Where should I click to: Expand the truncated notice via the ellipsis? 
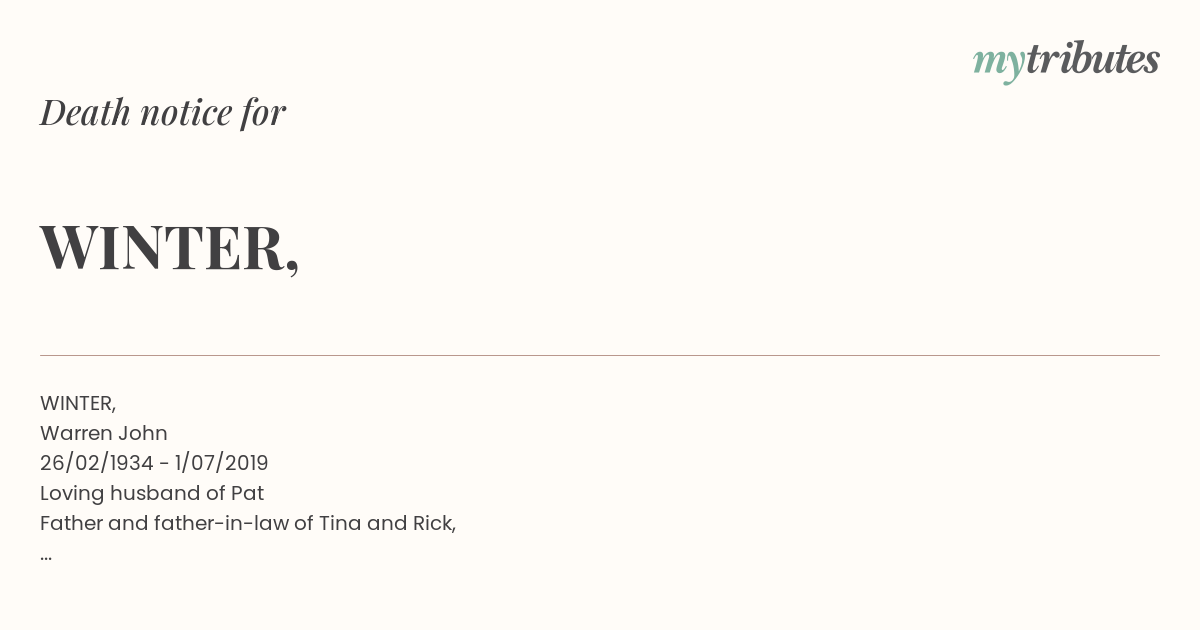click(46, 554)
